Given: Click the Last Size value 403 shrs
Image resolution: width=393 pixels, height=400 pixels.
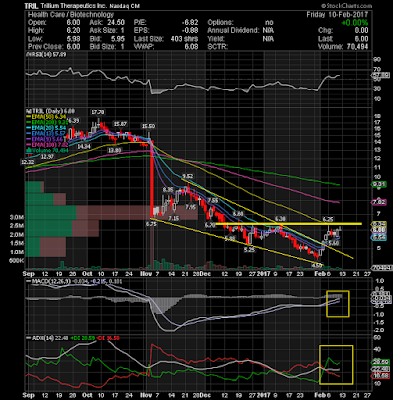Looking at the screenshot, I should (184, 39).
